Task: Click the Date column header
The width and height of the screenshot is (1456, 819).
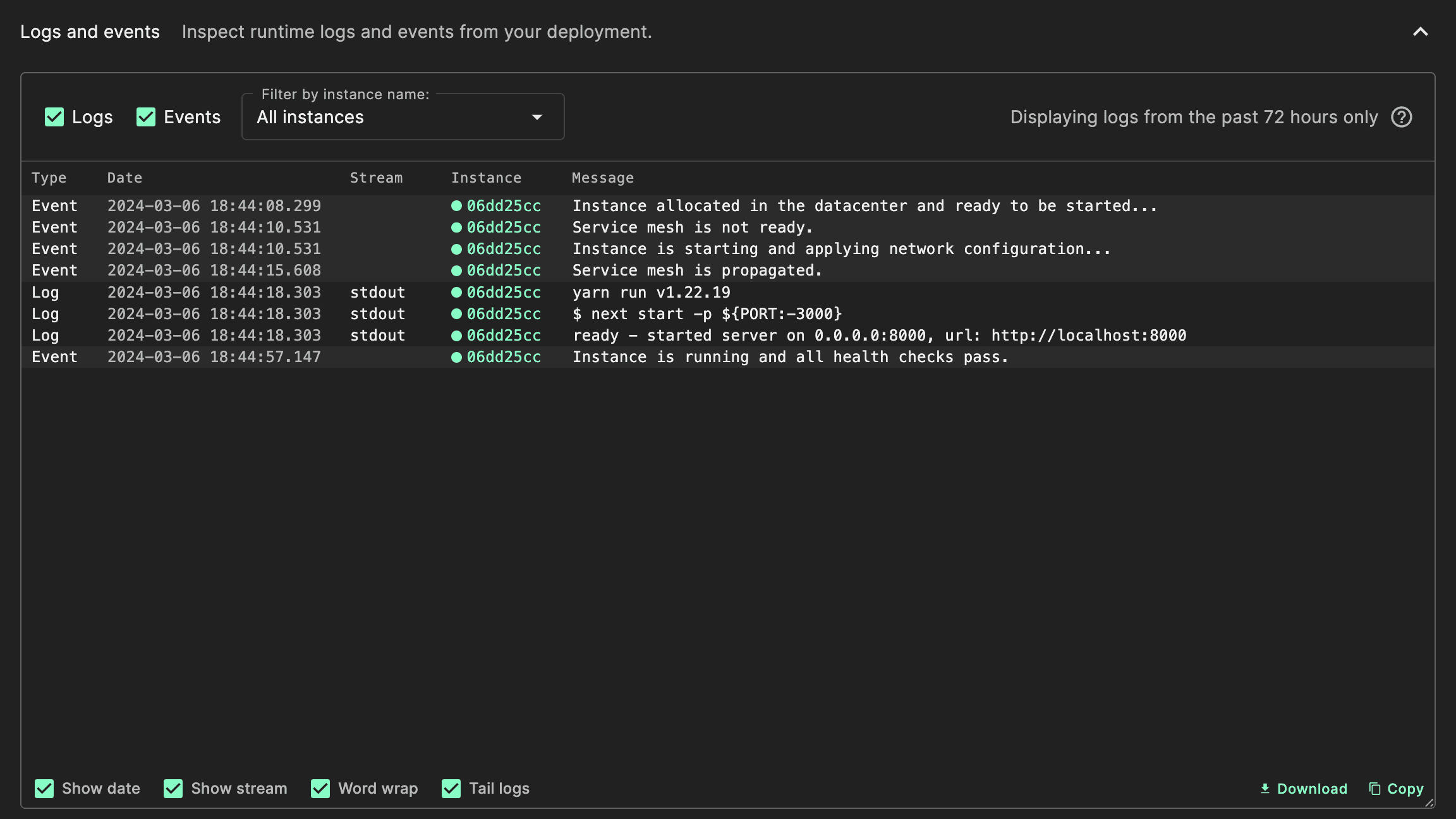Action: click(124, 178)
